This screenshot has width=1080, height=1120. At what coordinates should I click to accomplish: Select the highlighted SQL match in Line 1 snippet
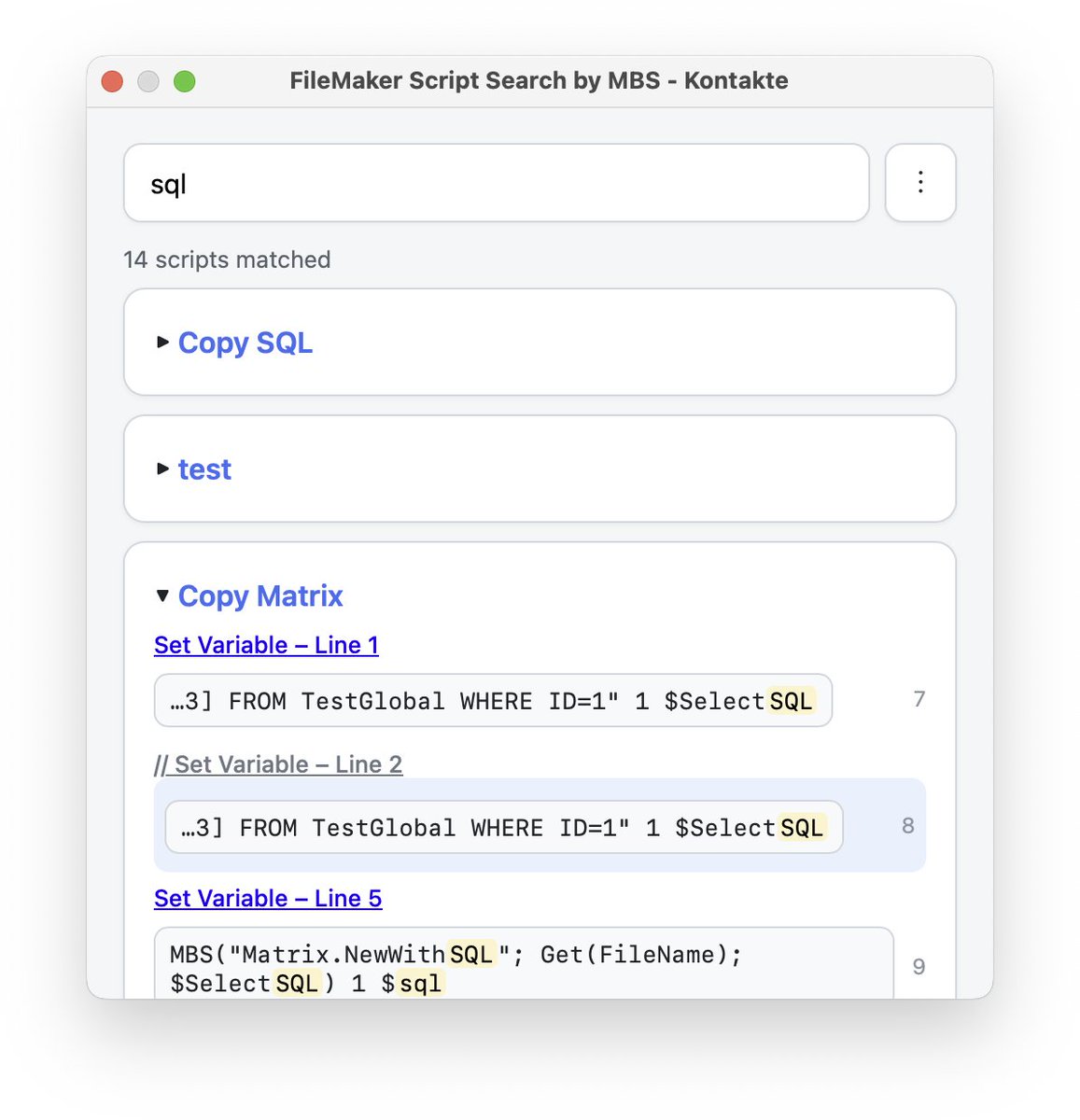(789, 701)
